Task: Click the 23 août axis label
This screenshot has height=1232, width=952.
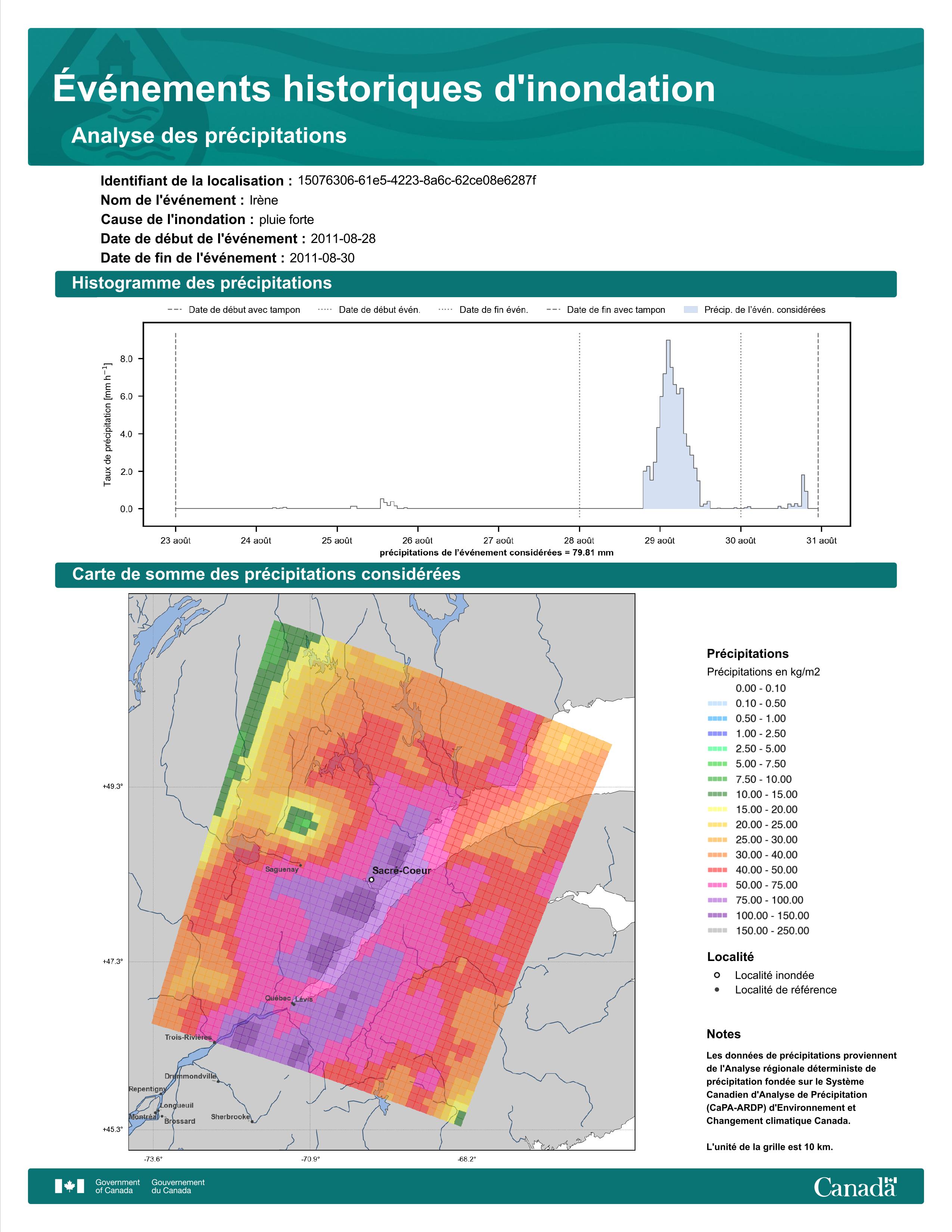Action: (x=175, y=541)
